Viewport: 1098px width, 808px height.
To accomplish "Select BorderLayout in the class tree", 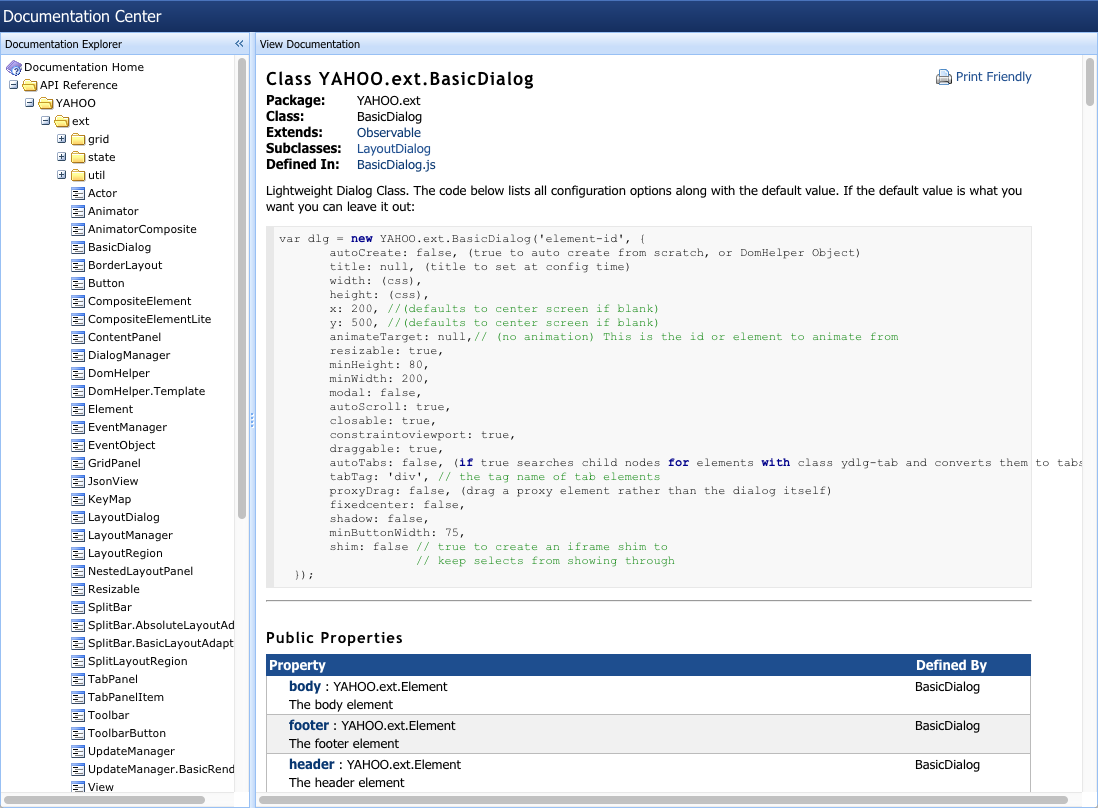I will (124, 265).
